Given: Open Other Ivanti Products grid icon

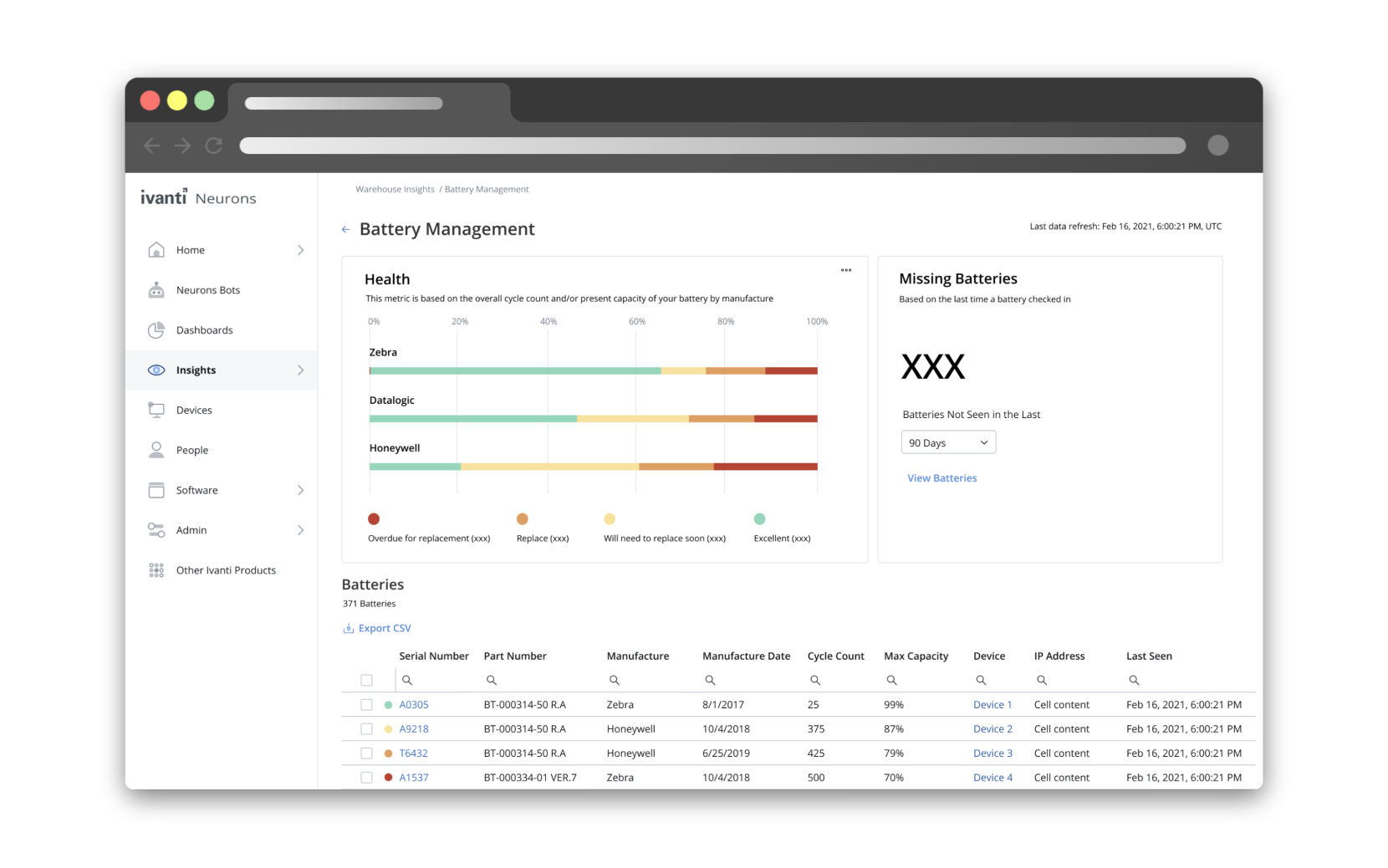Looking at the screenshot, I should (156, 570).
